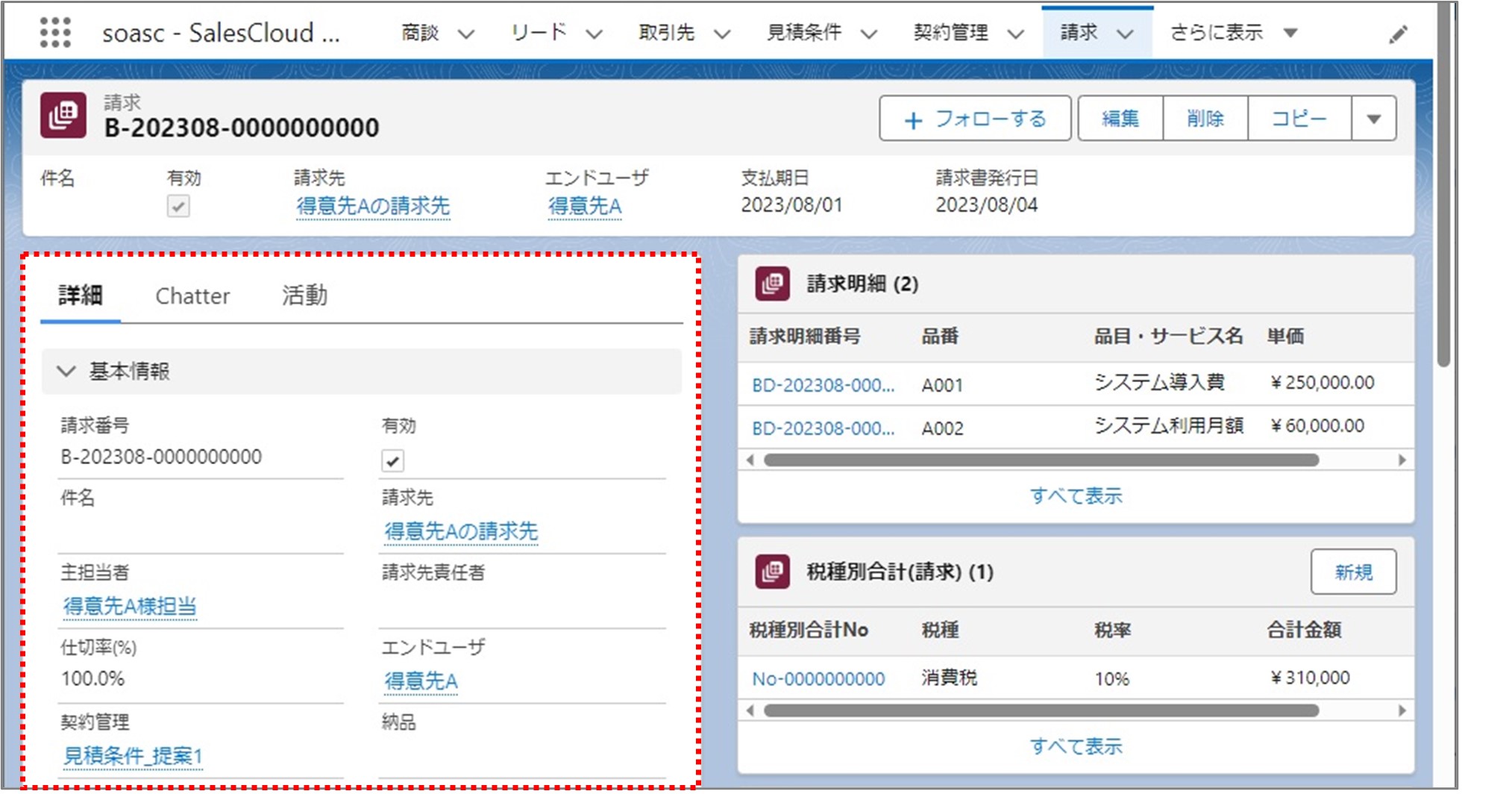This screenshot has width=1512, height=794.
Task: Open 得意先A エンドユーザ link in header
Action: click(585, 206)
